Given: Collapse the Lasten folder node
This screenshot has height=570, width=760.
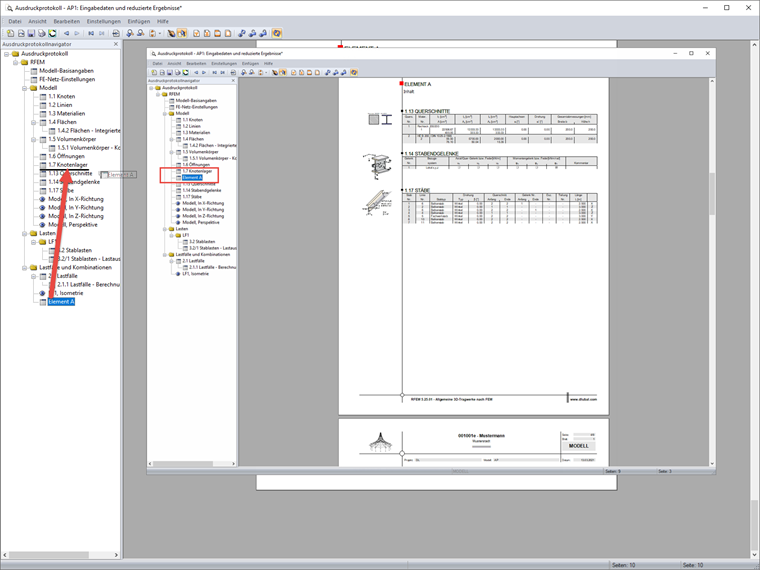Looking at the screenshot, I should coord(25,234).
